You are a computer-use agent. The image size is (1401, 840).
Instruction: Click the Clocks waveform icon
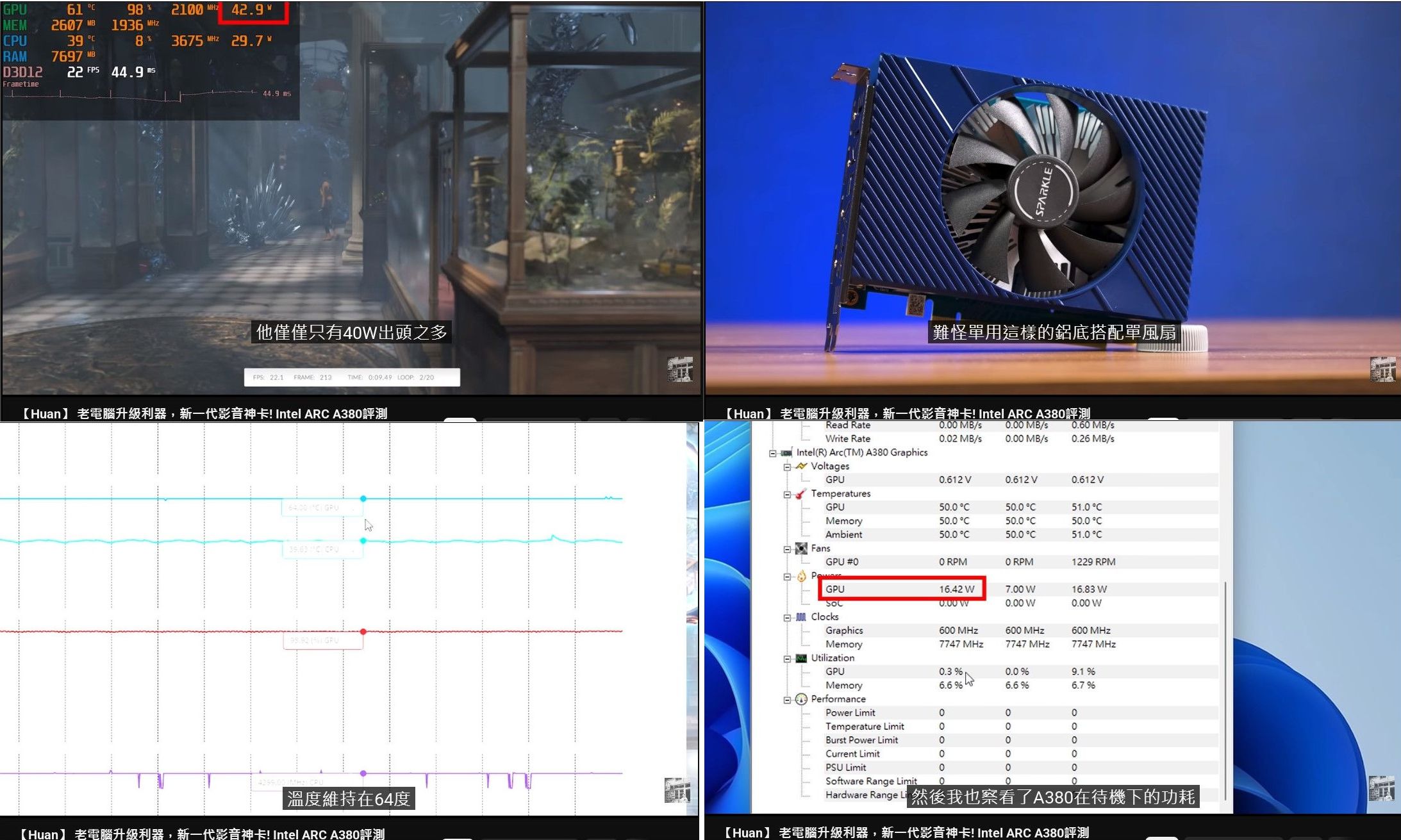801,617
